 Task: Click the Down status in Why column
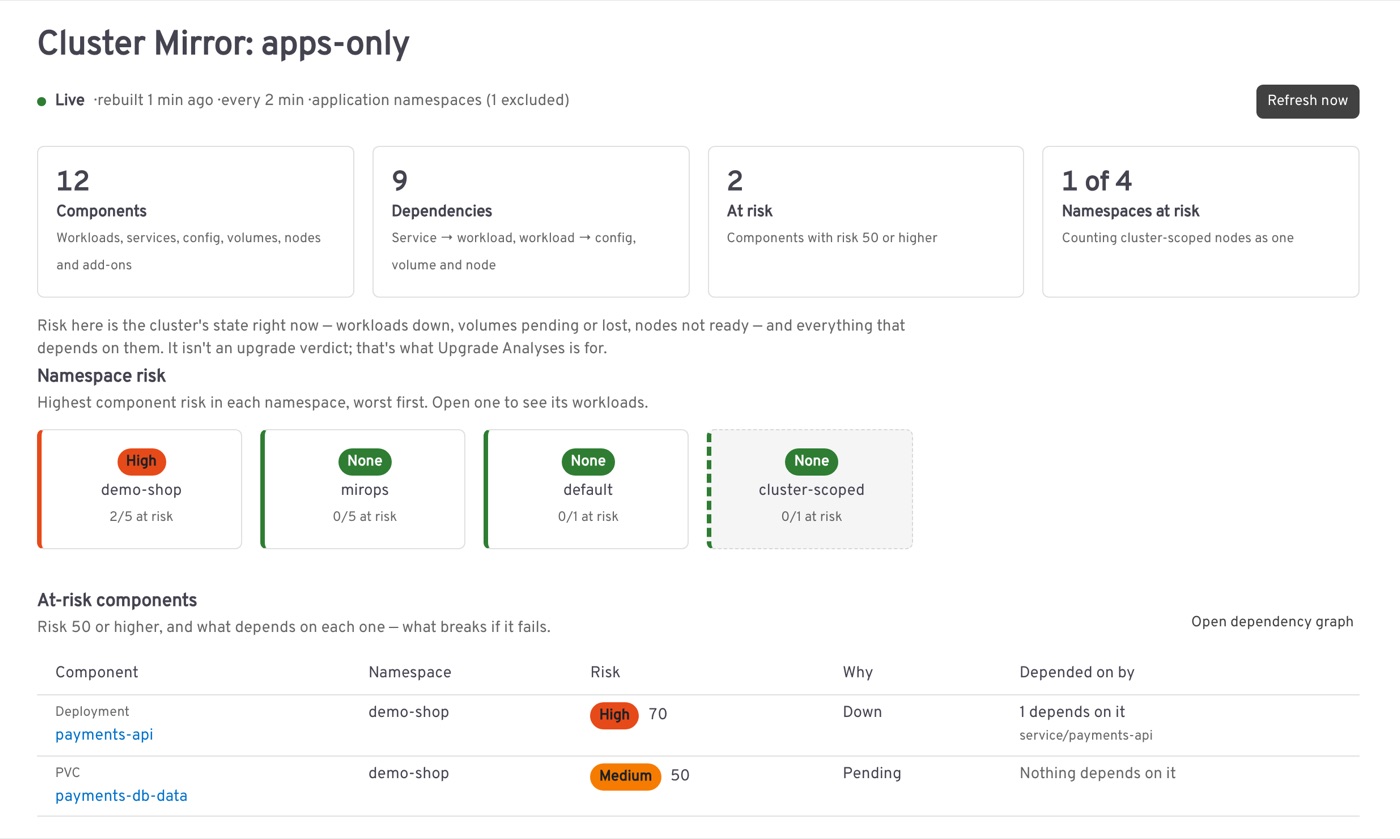click(x=863, y=713)
